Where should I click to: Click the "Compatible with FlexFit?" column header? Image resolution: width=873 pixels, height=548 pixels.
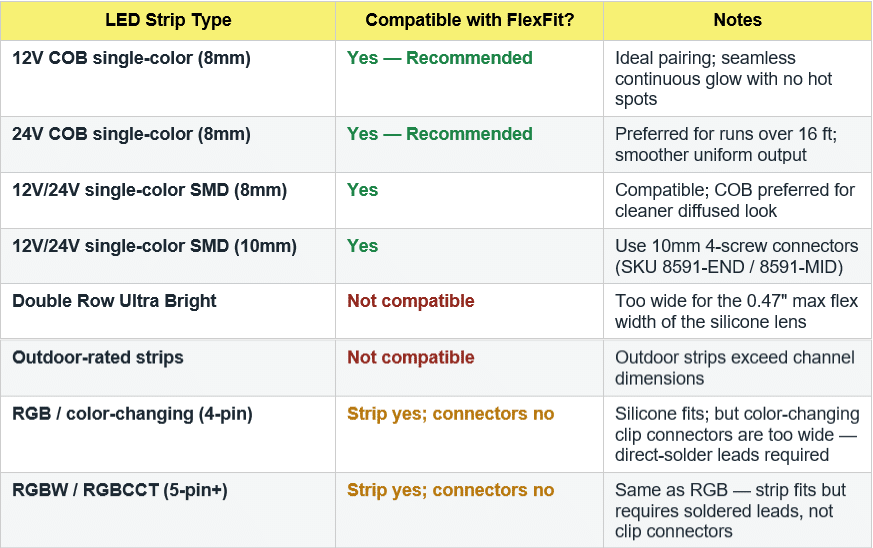pos(469,20)
